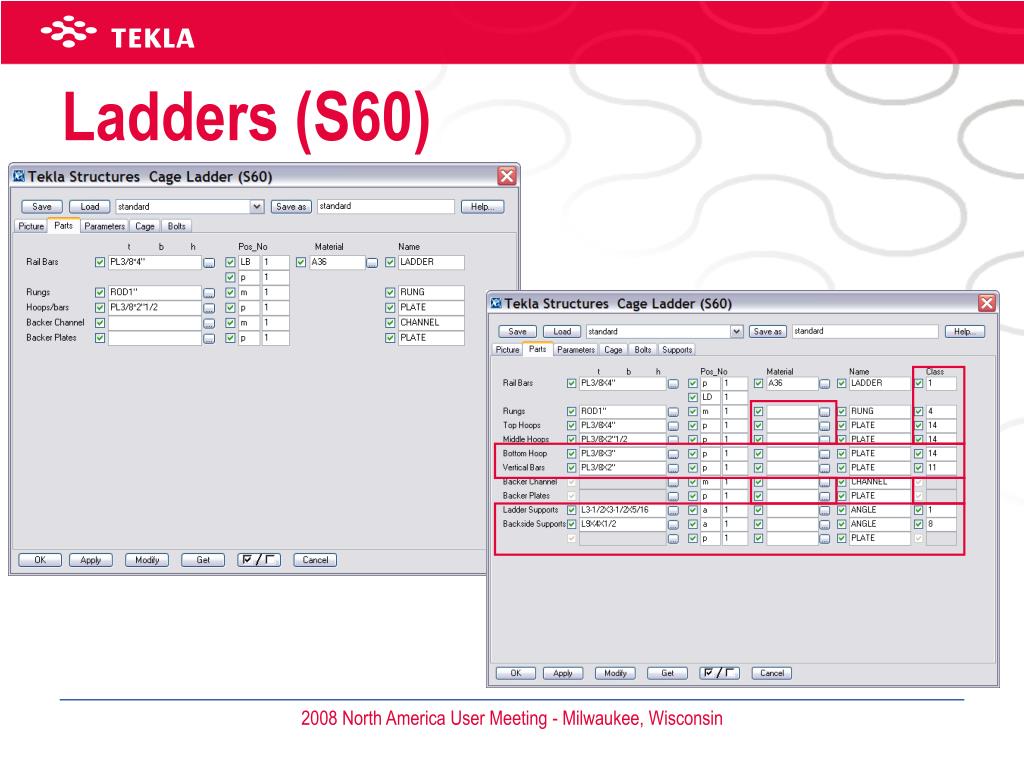
Task: Click Get button in right dialog
Action: click(667, 673)
